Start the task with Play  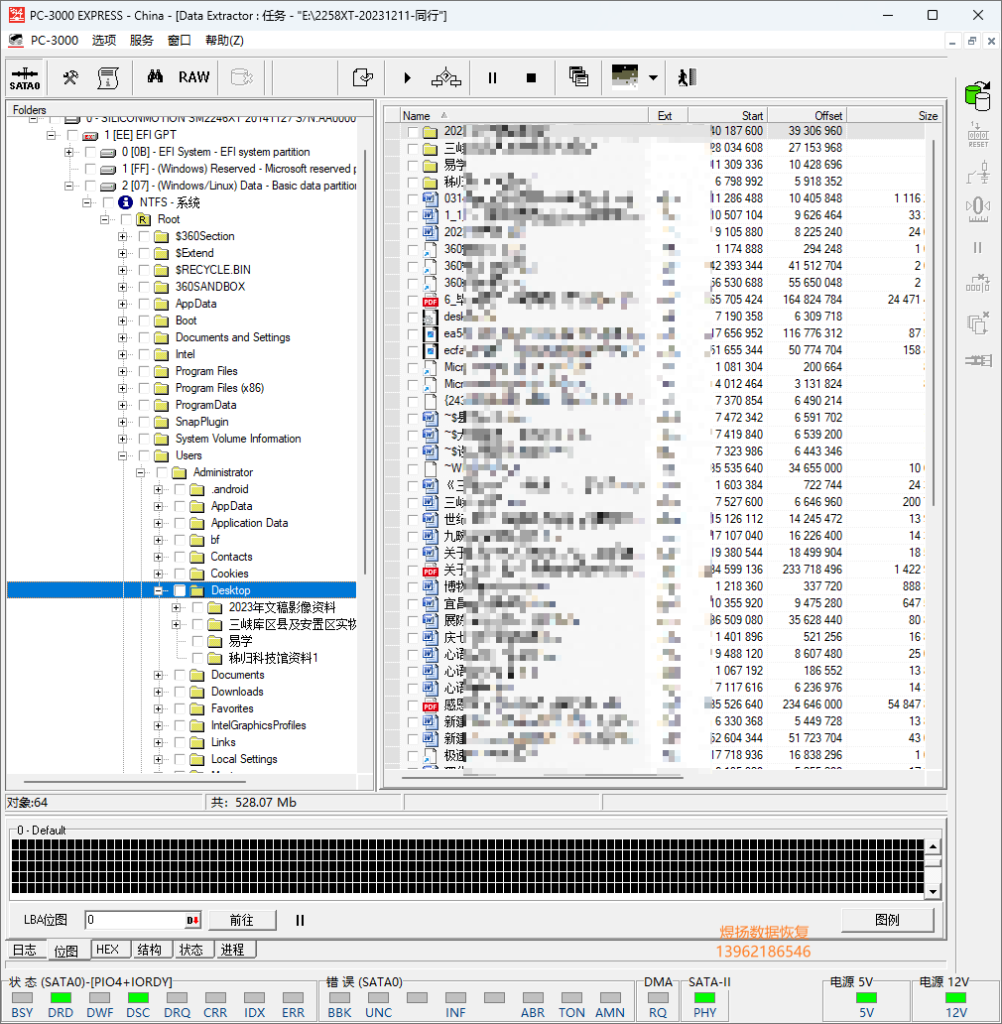coord(408,78)
